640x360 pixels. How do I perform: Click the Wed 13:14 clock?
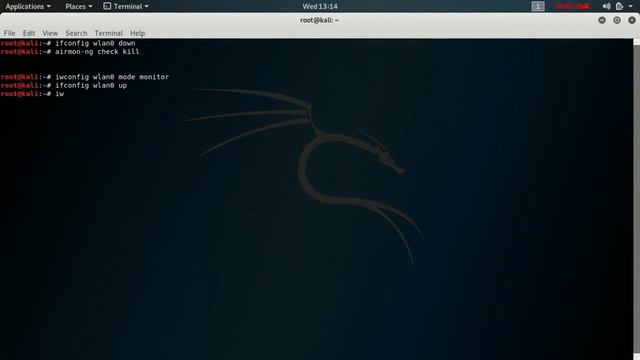320,7
